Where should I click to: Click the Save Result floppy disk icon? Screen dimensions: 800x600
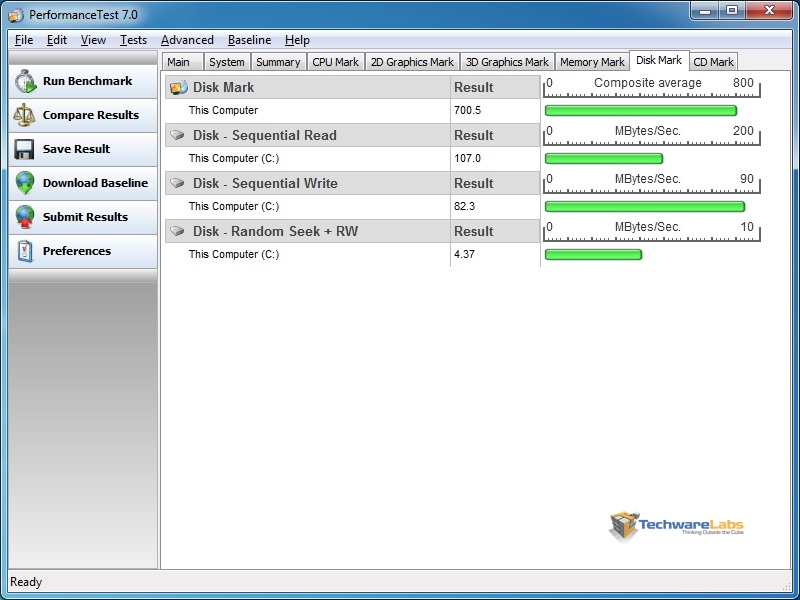click(25, 150)
